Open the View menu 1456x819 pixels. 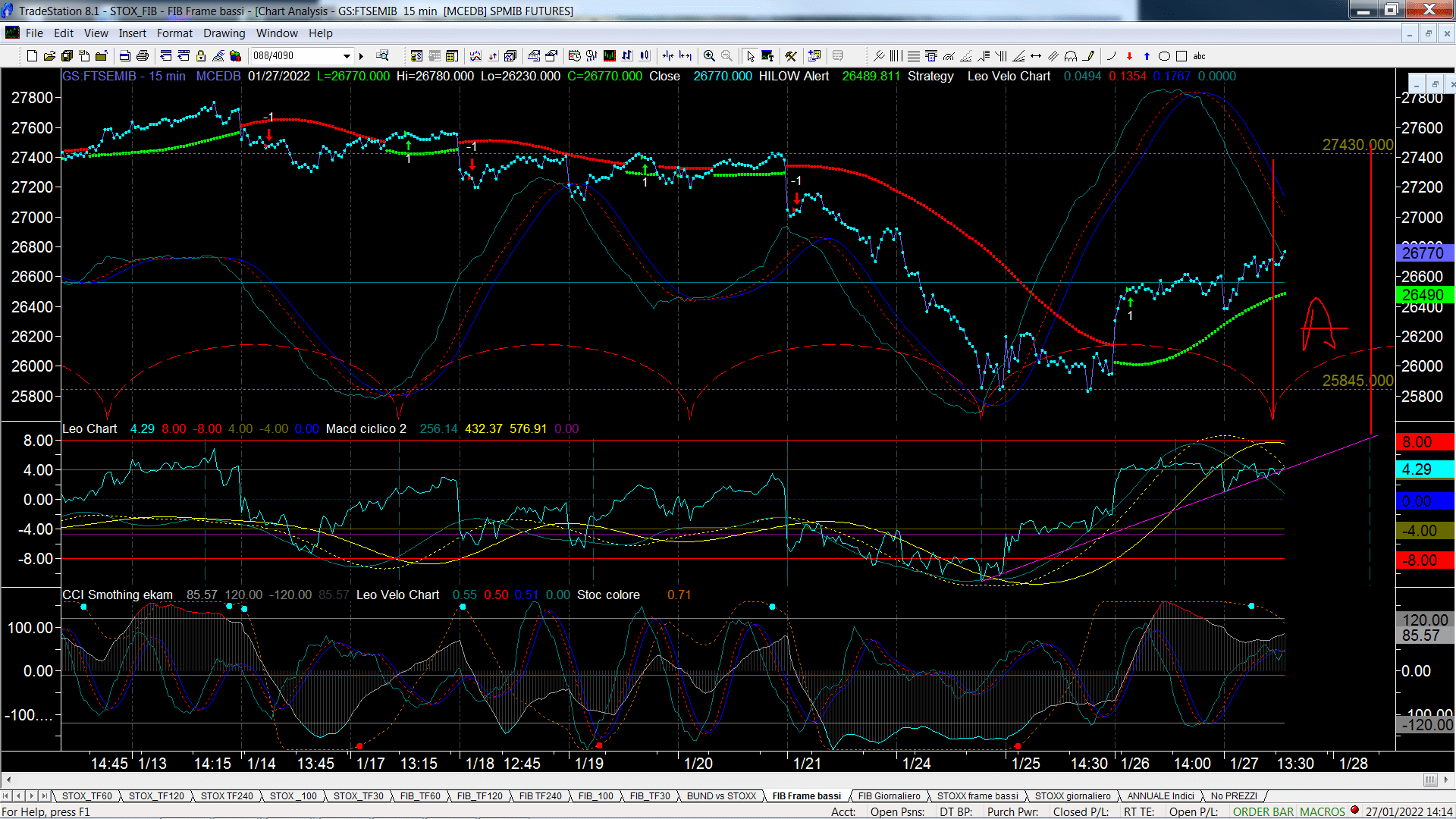pyautogui.click(x=96, y=33)
